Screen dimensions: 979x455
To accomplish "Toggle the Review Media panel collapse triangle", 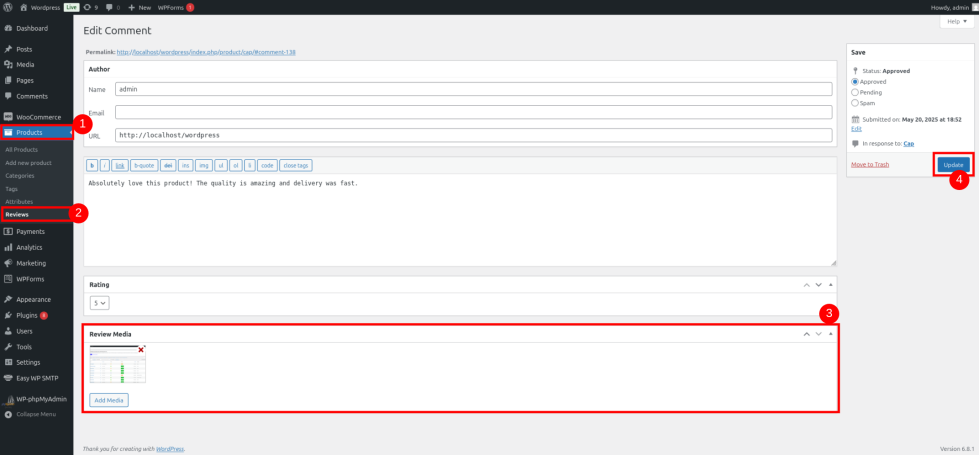I will pyautogui.click(x=830, y=334).
